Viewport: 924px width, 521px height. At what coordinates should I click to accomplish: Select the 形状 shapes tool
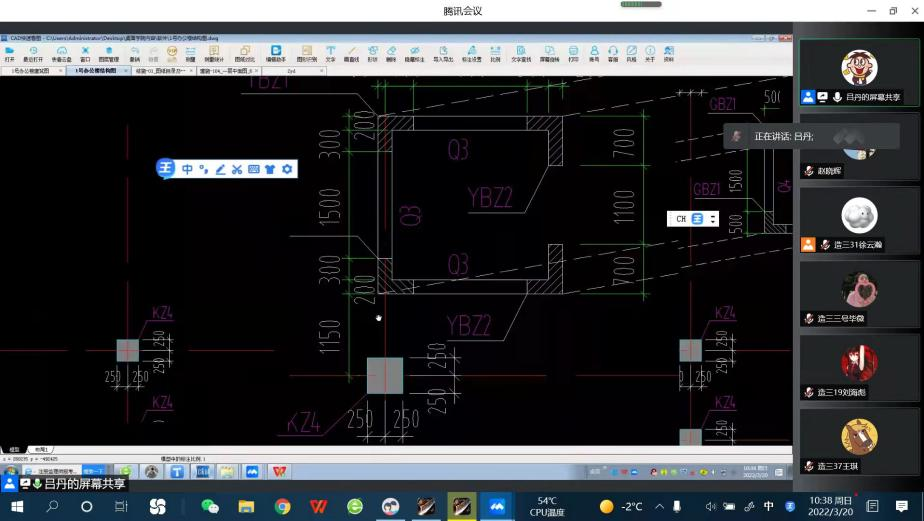(x=372, y=54)
